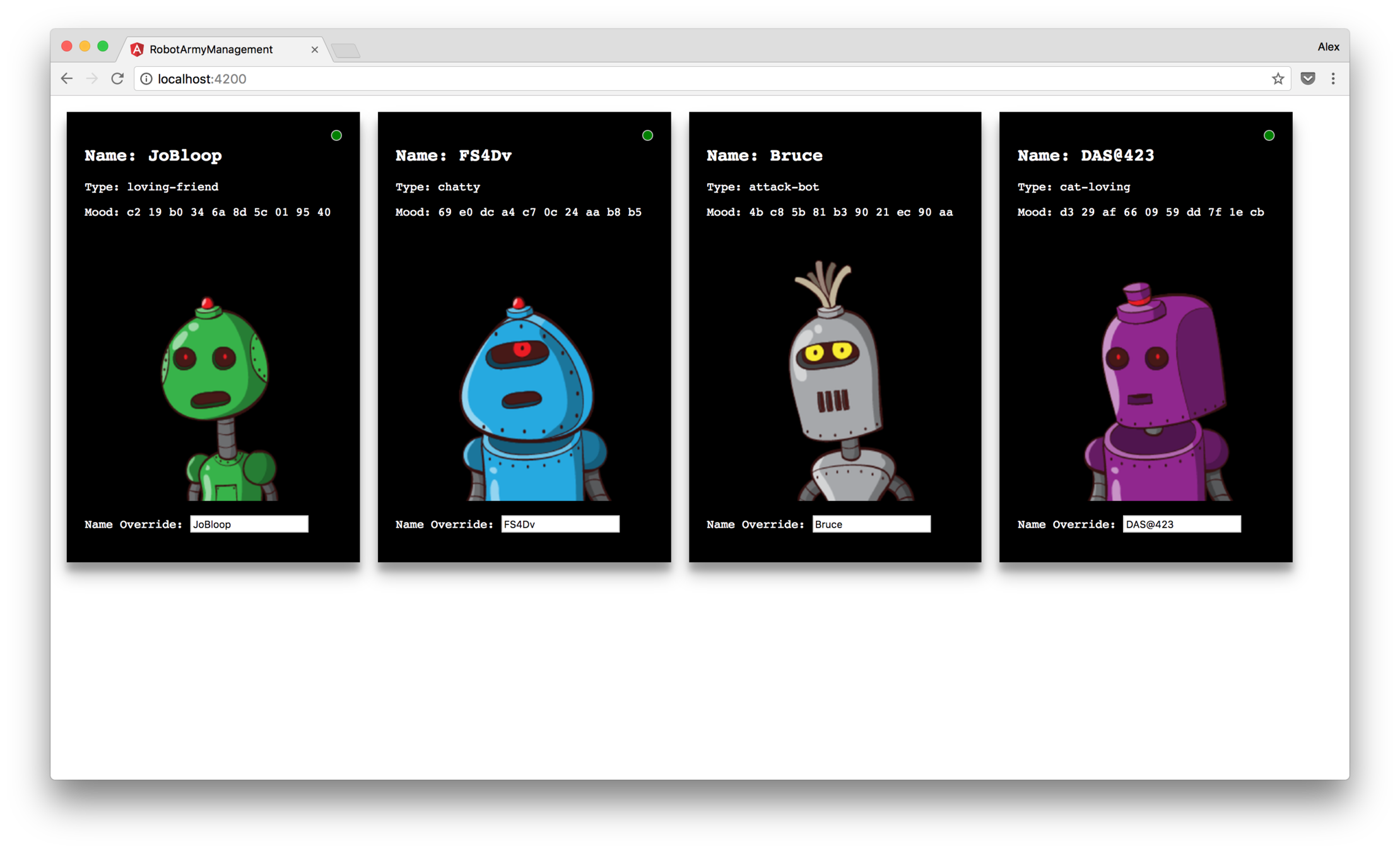This screenshot has height=852, width=1400.
Task: Close the RobotArmyManagement tab
Action: coord(314,49)
